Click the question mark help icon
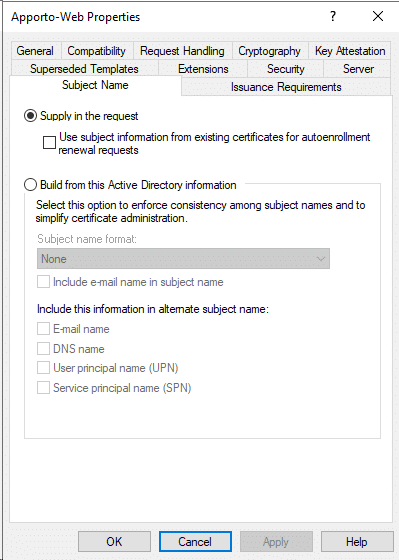 [333, 16]
